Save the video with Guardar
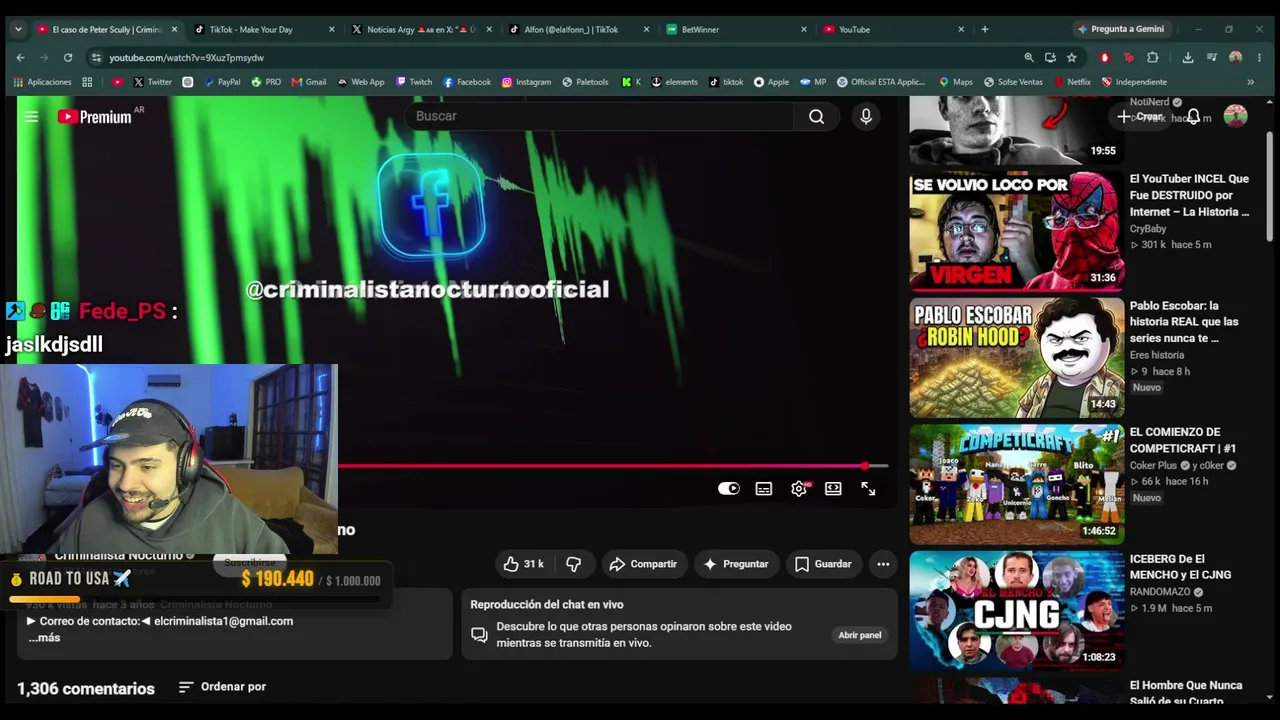Screen dimensions: 1280x720 point(822,564)
